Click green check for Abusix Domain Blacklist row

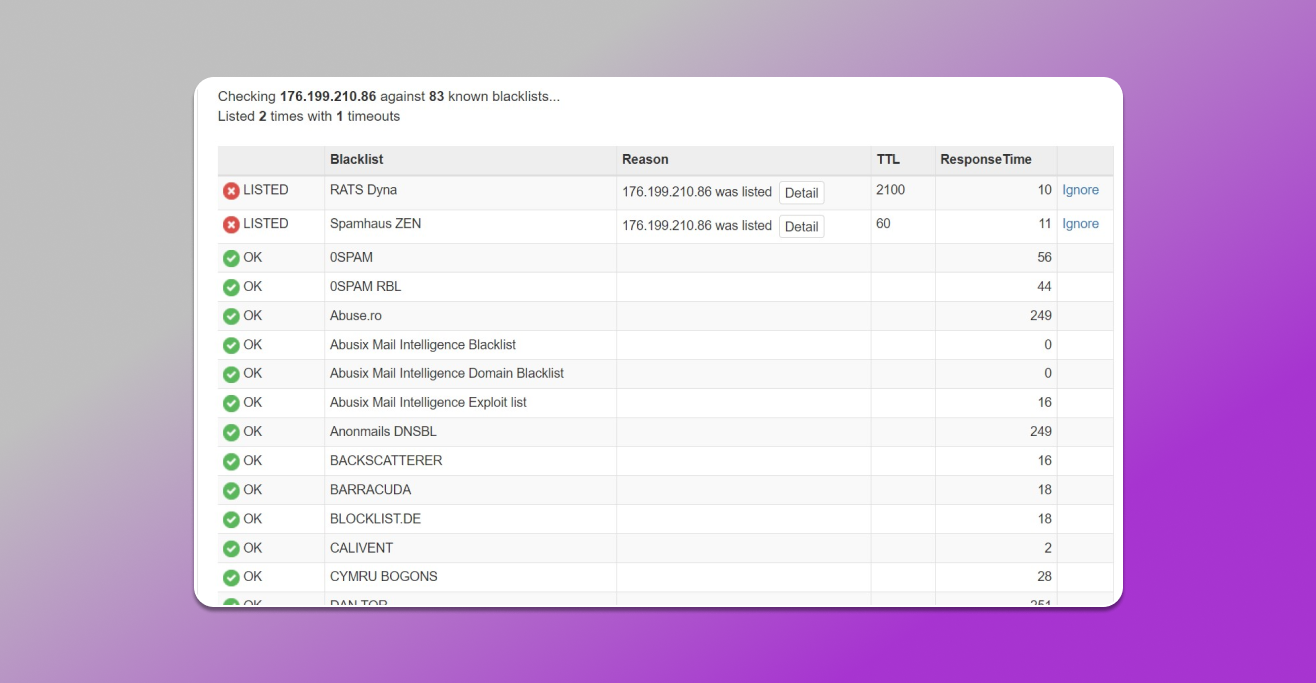231,374
